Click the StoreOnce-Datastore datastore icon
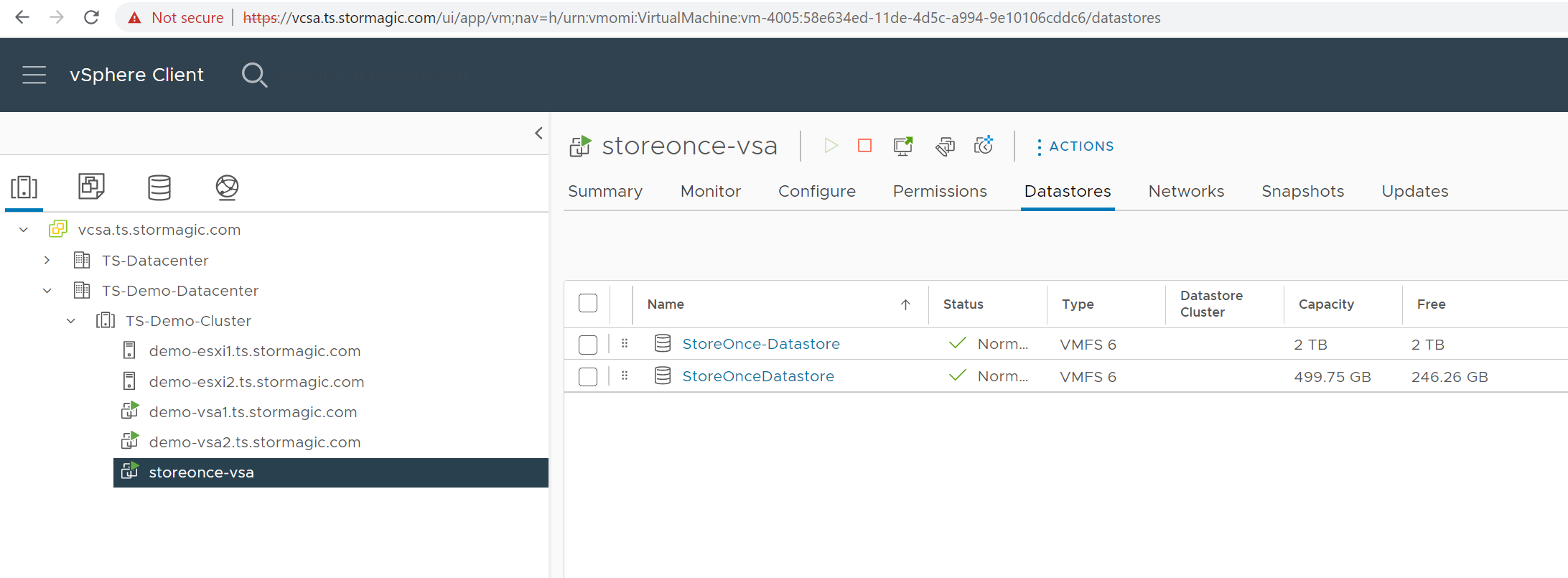Image resolution: width=1568 pixels, height=578 pixels. [663, 344]
